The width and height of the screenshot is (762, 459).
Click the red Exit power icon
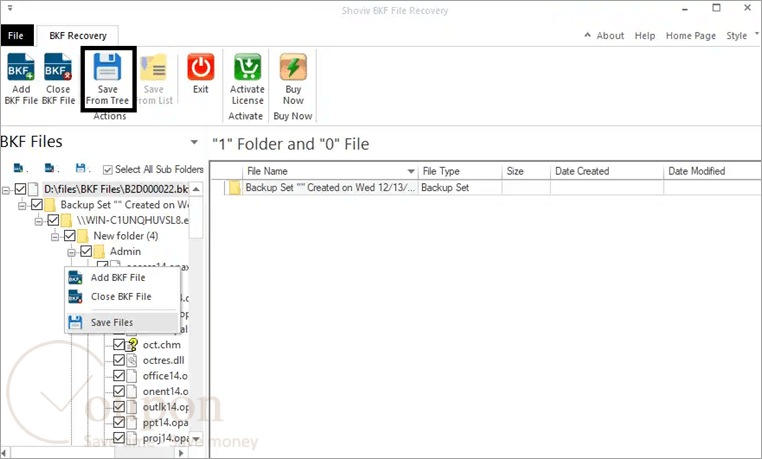201,67
